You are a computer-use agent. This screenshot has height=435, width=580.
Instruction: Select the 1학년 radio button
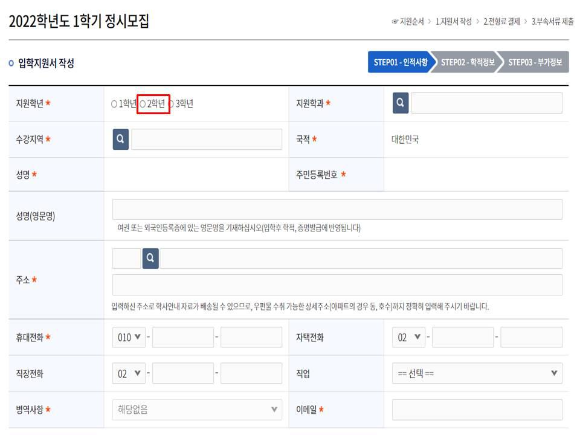tap(114, 104)
